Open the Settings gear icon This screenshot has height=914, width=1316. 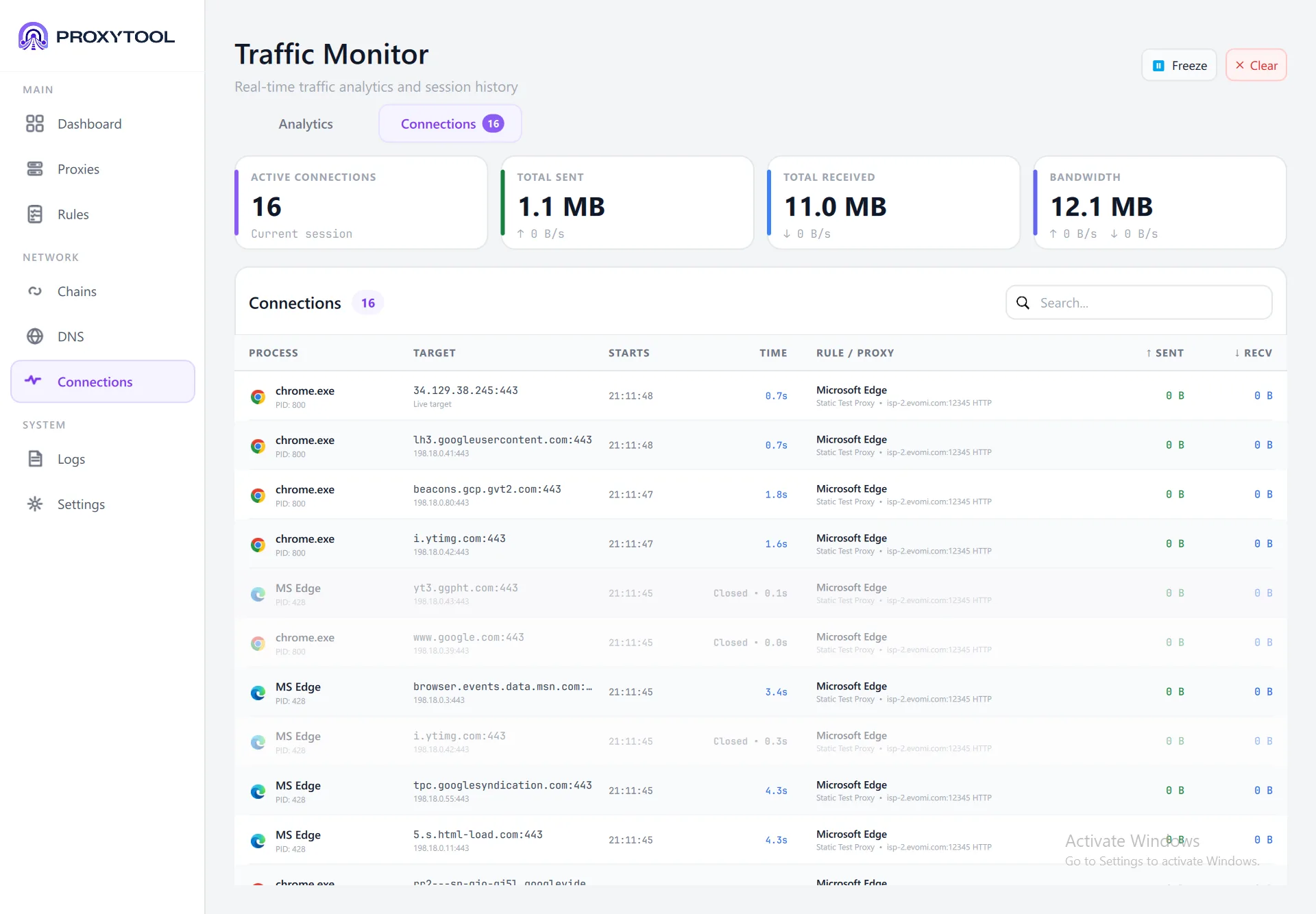point(35,504)
